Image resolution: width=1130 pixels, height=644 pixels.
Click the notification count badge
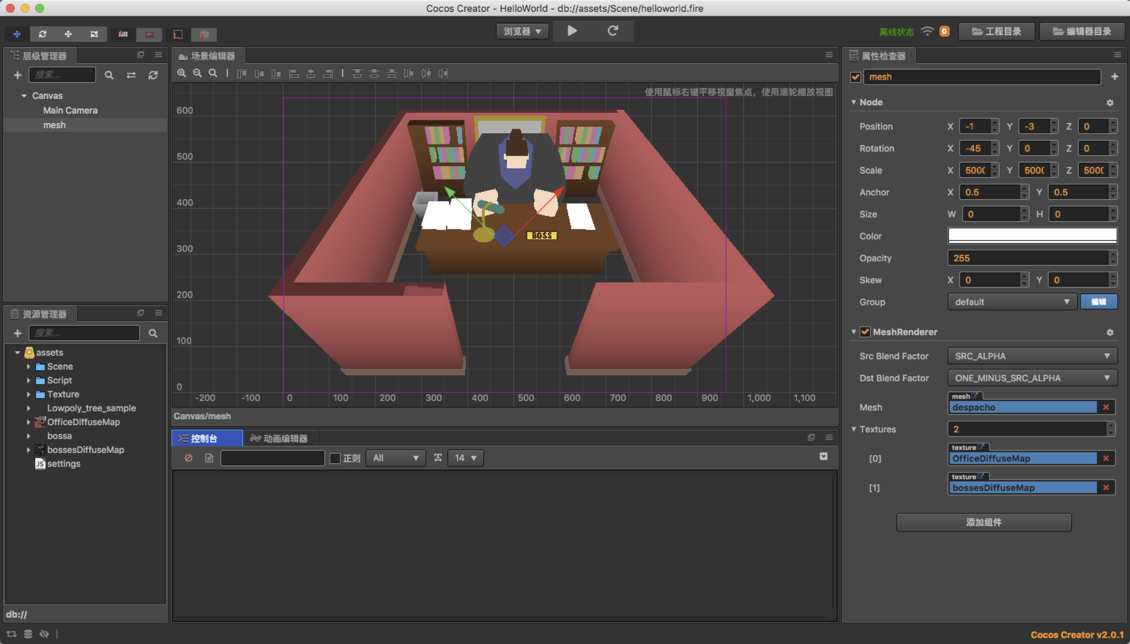point(944,32)
